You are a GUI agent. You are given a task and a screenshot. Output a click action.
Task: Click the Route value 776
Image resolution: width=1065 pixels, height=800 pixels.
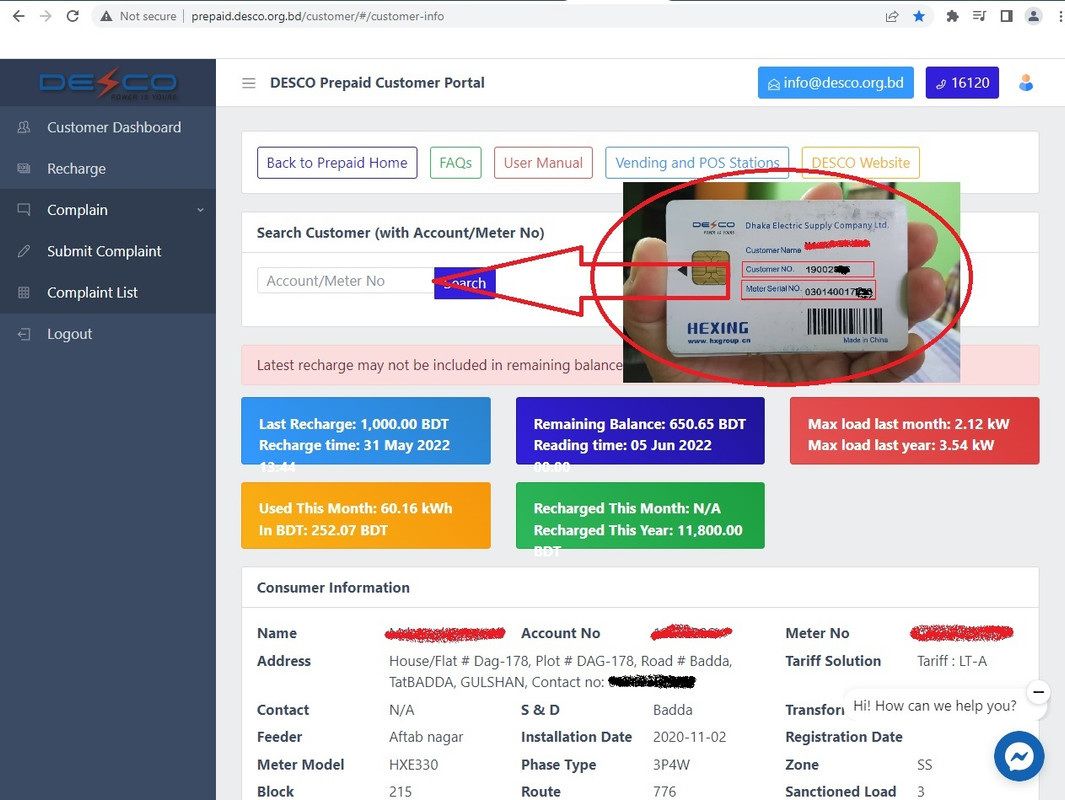coord(664,792)
